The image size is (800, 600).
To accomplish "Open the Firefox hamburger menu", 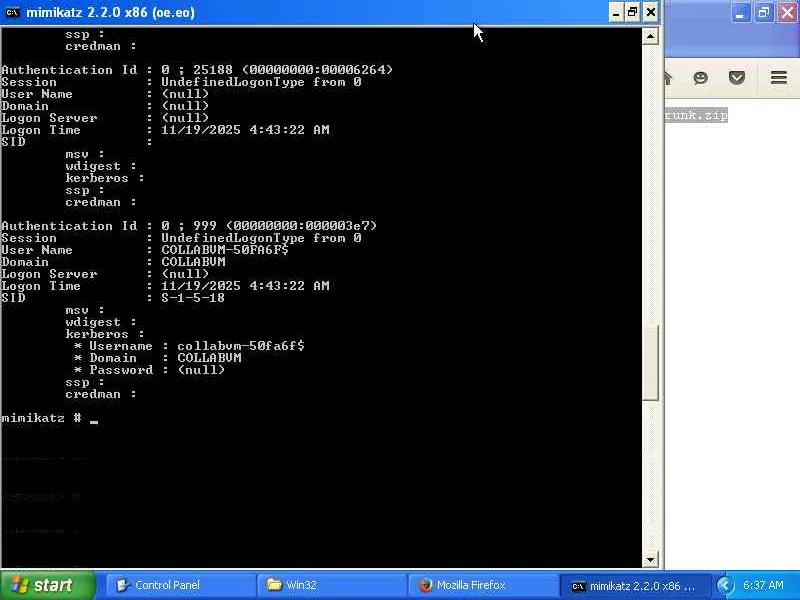I will click(x=779, y=78).
